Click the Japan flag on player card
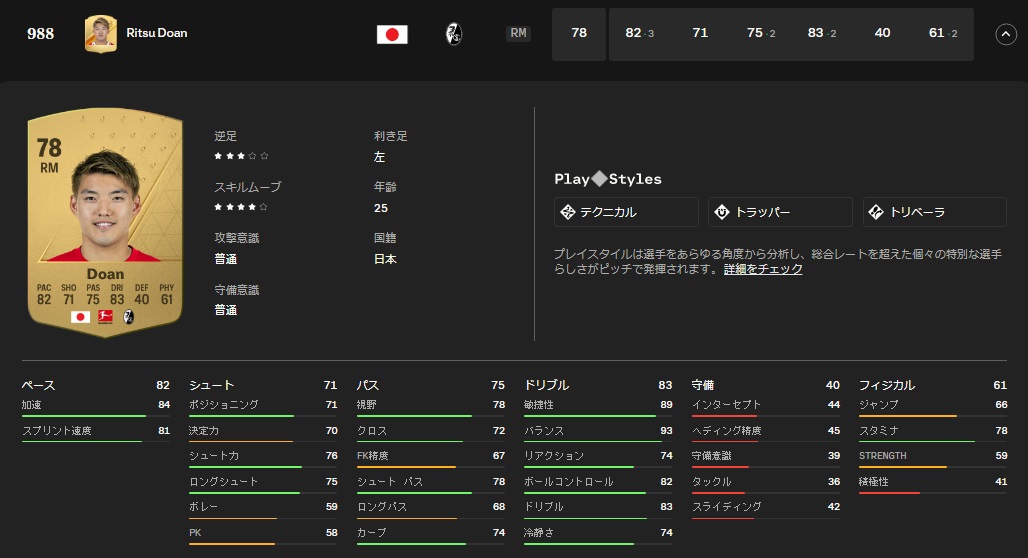Image resolution: width=1028 pixels, height=558 pixels. (x=80, y=316)
